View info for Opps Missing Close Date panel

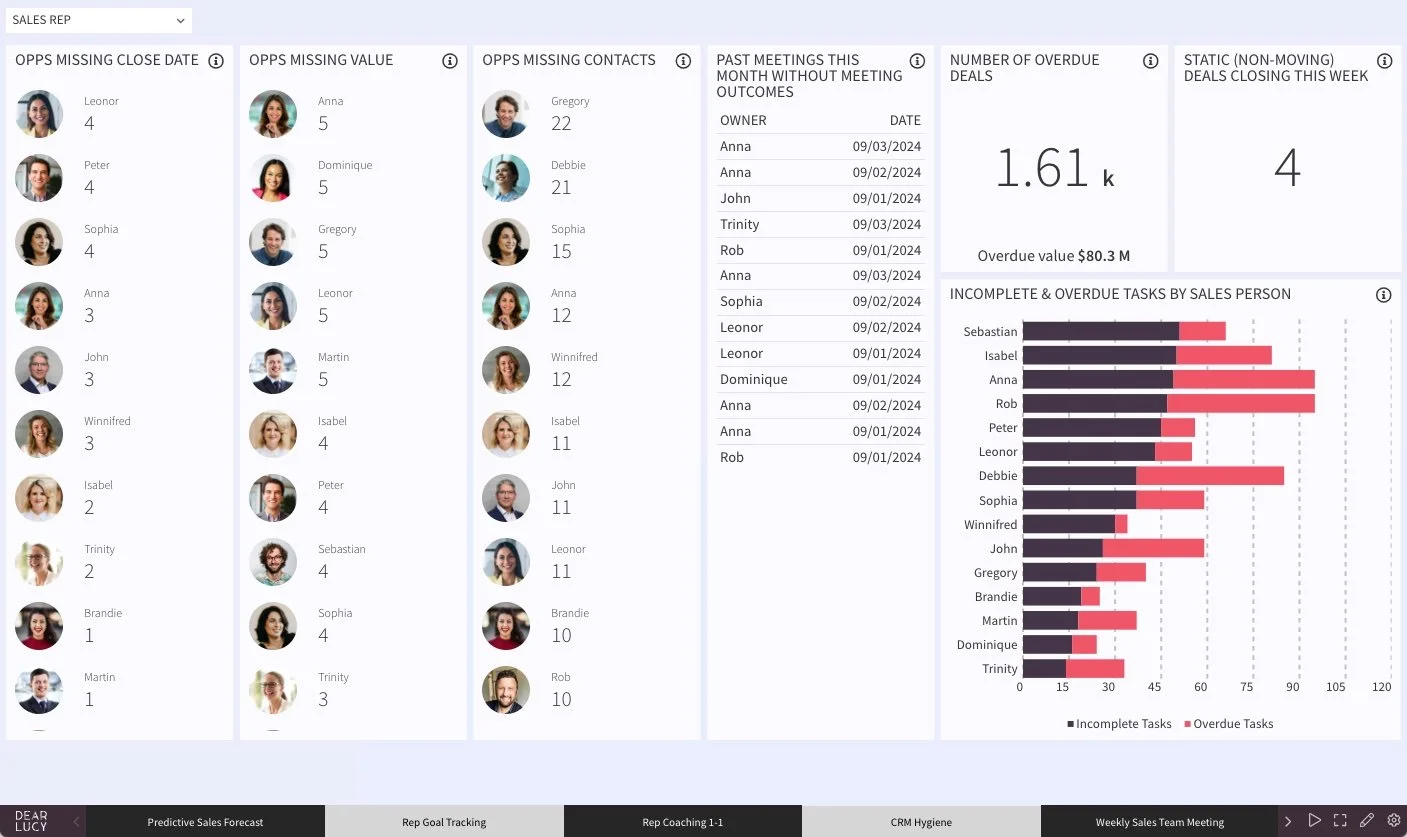pos(216,60)
